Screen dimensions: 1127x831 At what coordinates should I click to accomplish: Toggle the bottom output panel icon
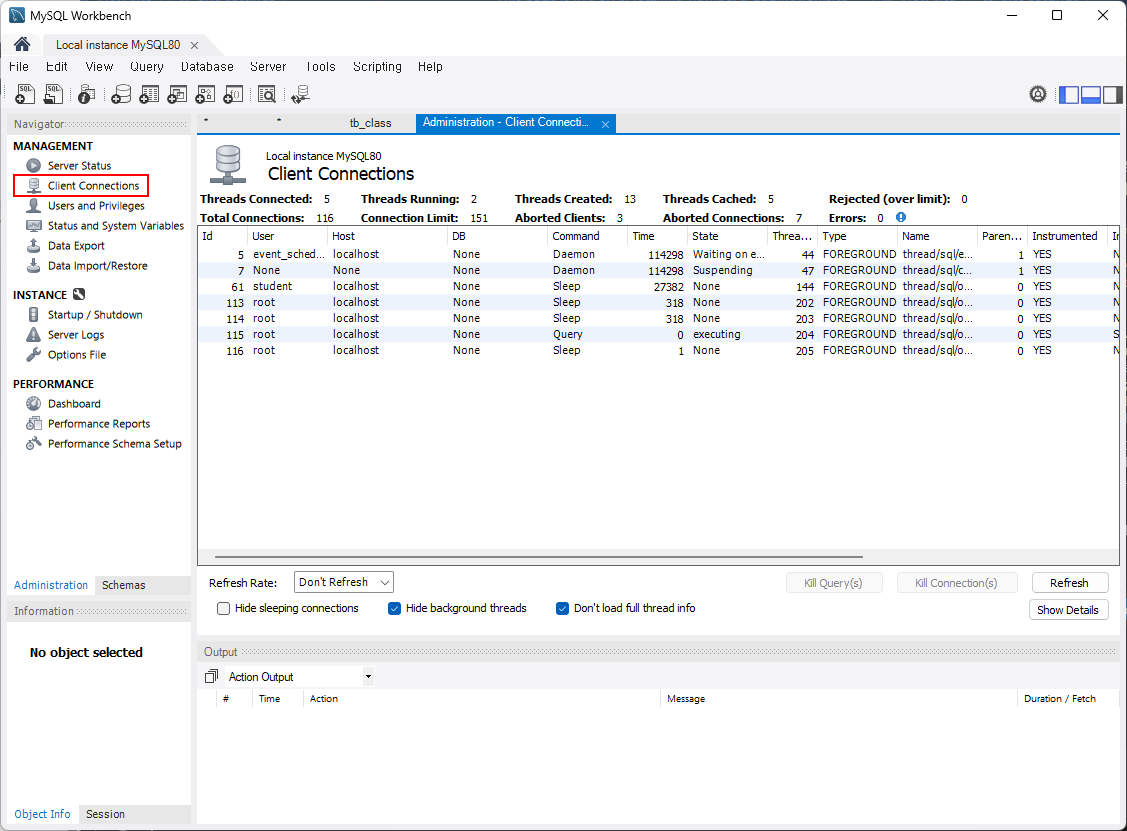(x=1091, y=94)
